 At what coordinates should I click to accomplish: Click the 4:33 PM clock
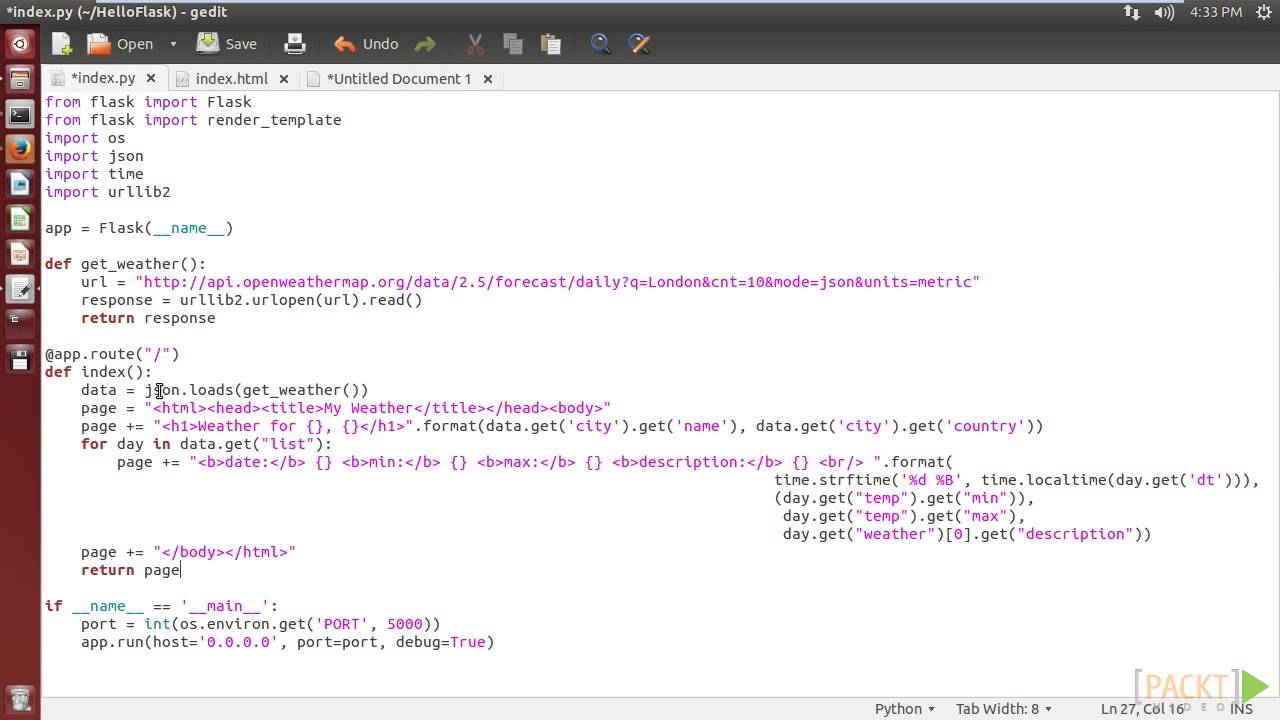click(x=1216, y=13)
